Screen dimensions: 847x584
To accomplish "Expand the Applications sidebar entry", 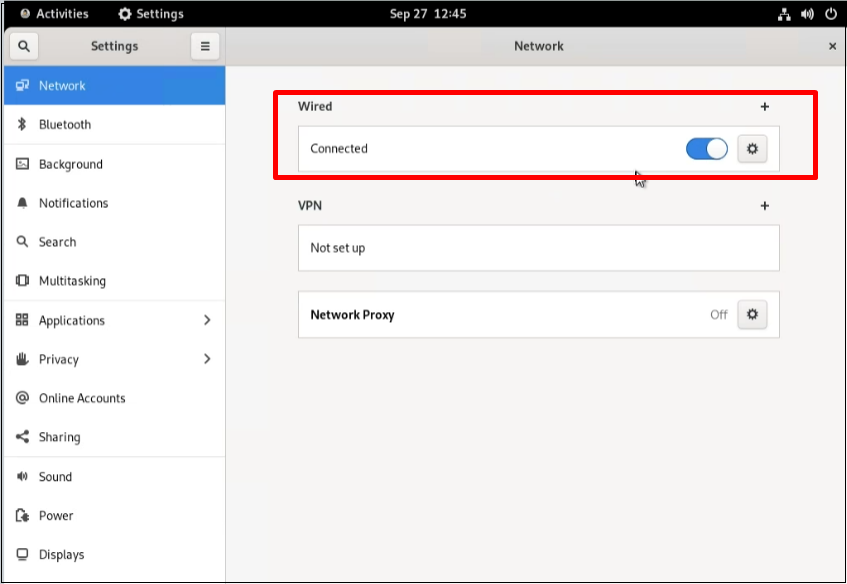I will click(x=207, y=321).
